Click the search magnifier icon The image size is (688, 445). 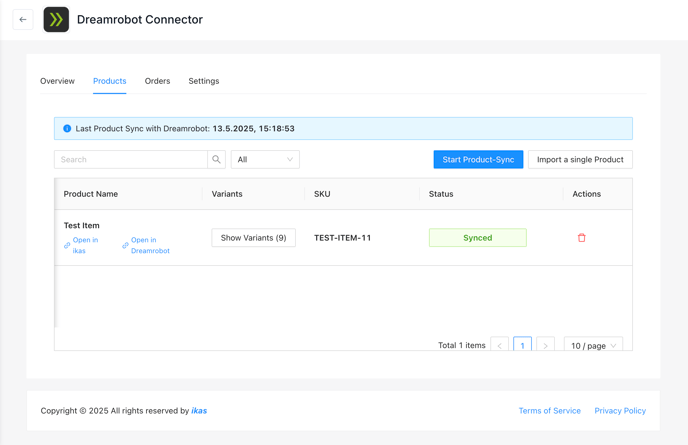click(x=216, y=159)
